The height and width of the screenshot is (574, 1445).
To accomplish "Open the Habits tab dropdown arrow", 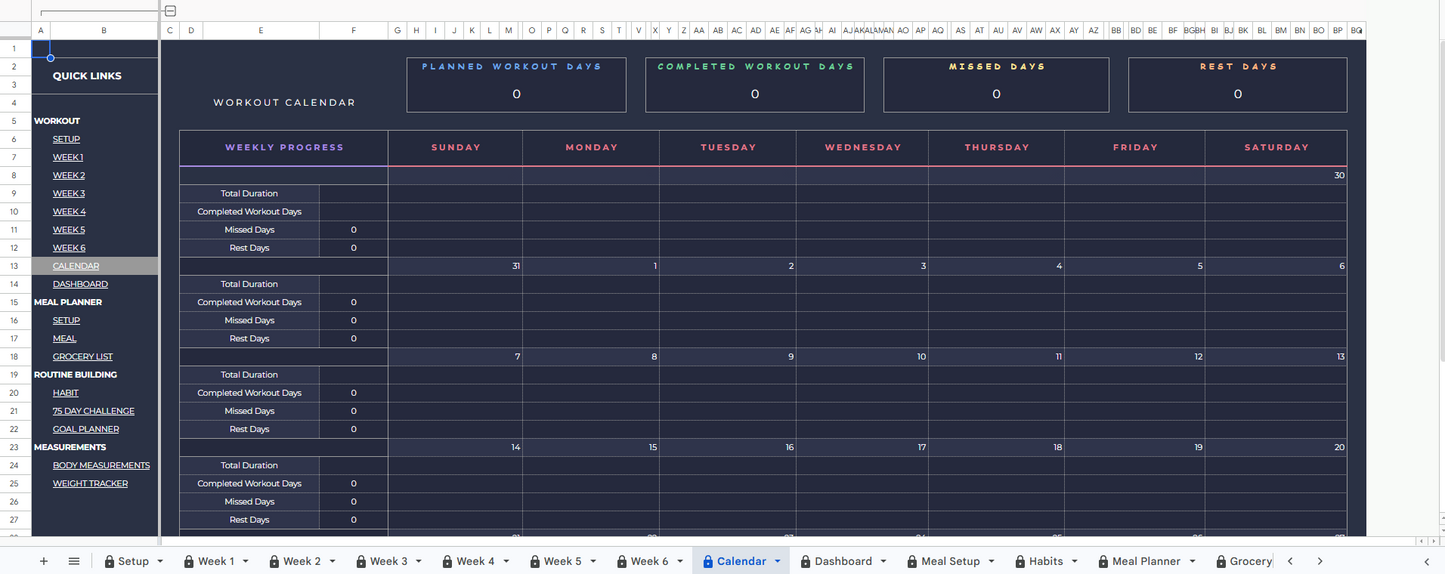I will (1075, 562).
